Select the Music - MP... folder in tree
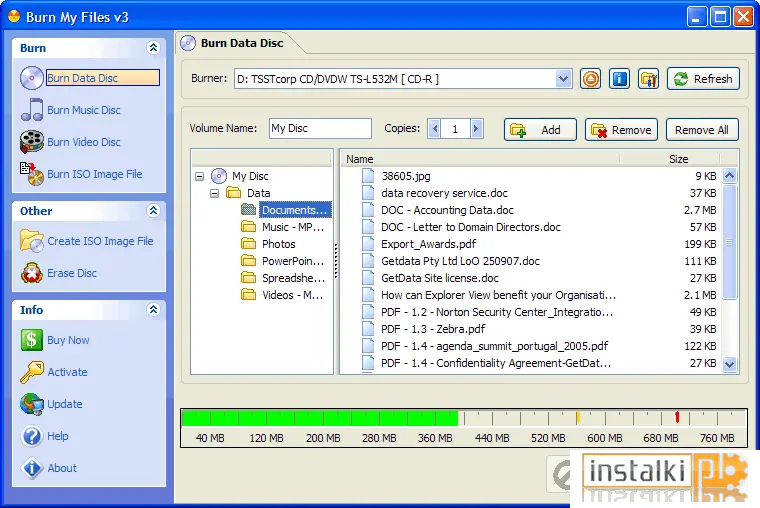 (293, 227)
